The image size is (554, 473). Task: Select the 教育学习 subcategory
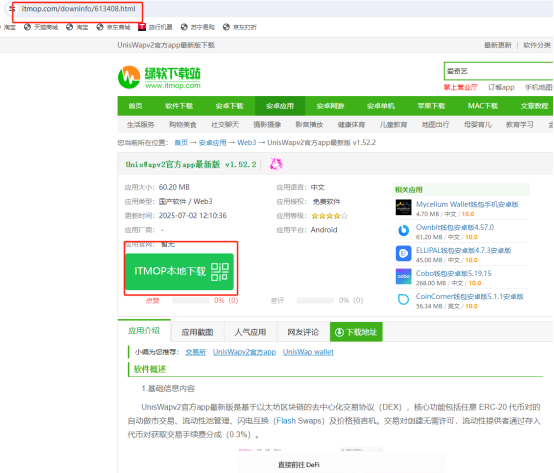(x=520, y=125)
